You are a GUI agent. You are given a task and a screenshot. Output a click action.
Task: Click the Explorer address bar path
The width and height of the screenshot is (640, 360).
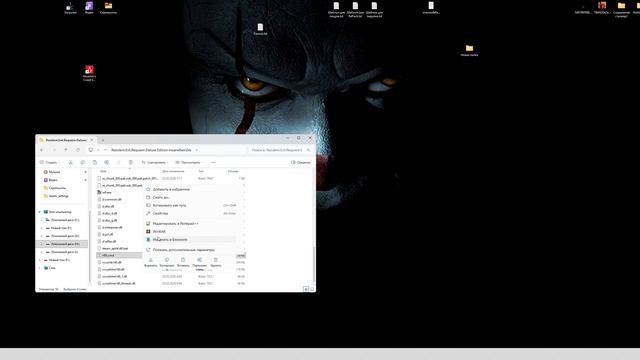pyautogui.click(x=151, y=150)
